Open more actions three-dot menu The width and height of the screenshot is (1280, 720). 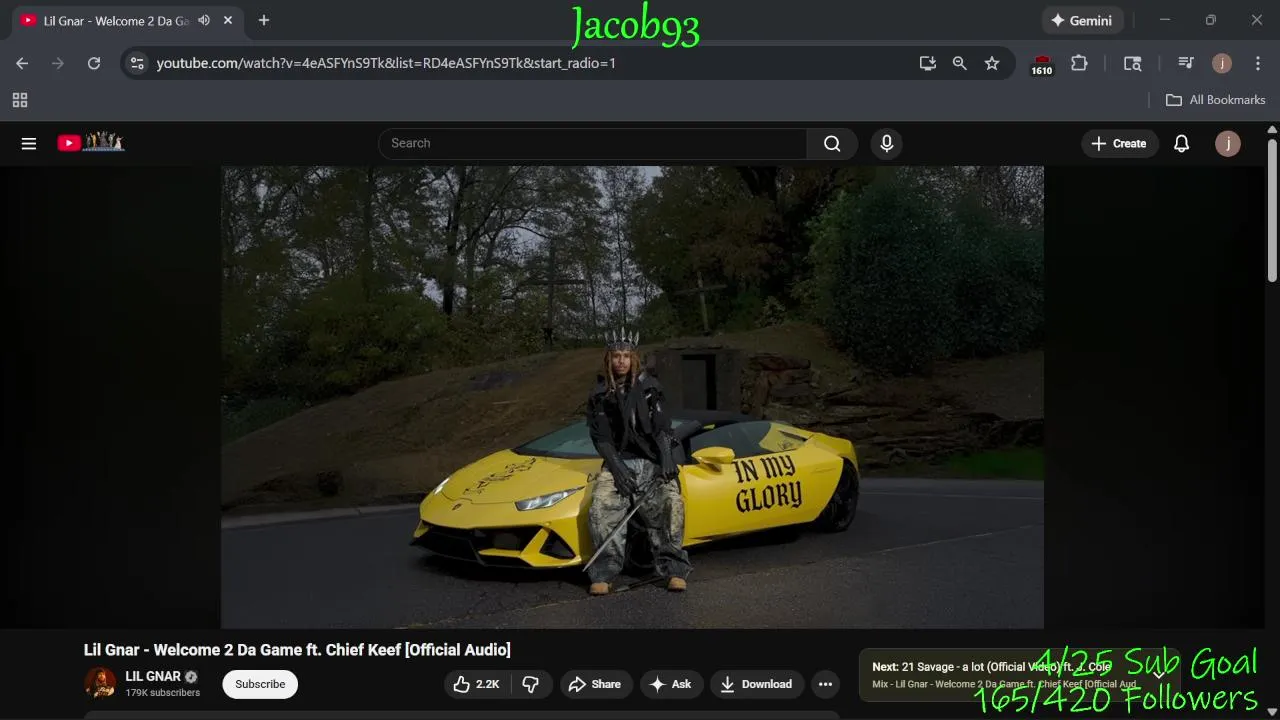coord(825,684)
